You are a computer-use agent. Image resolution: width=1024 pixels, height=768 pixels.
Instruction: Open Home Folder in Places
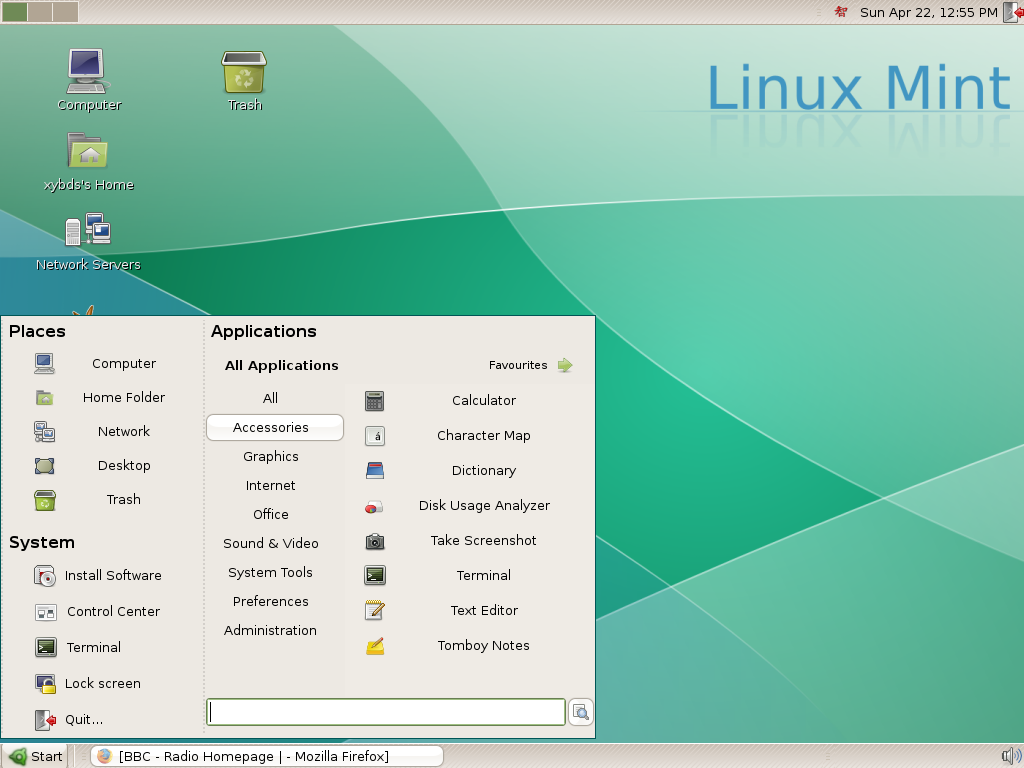(x=102, y=397)
